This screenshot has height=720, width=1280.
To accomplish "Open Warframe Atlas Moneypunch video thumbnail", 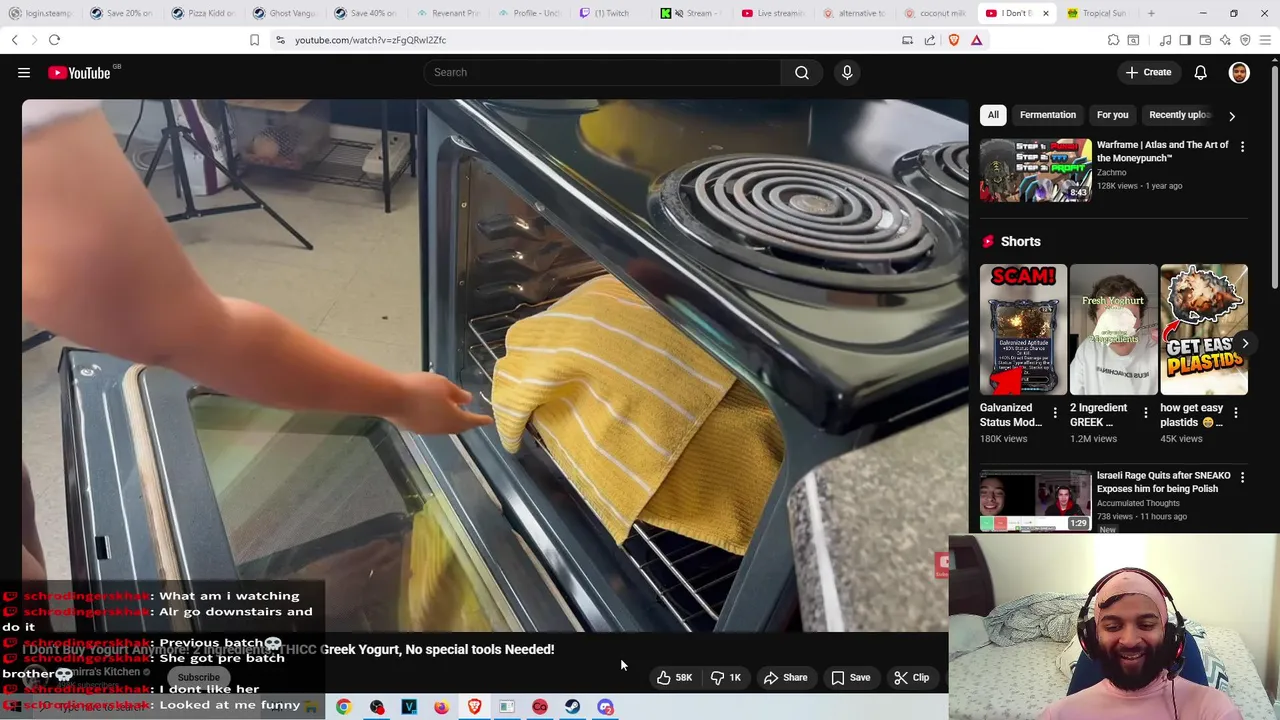I will (x=1035, y=170).
